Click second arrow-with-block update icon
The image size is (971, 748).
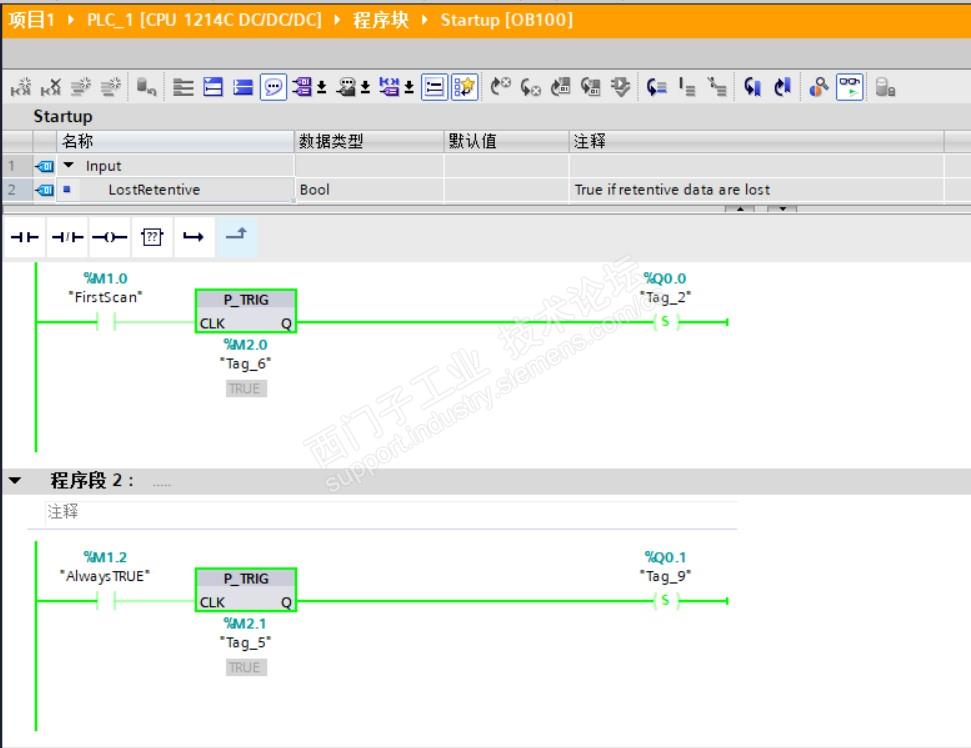tap(590, 87)
